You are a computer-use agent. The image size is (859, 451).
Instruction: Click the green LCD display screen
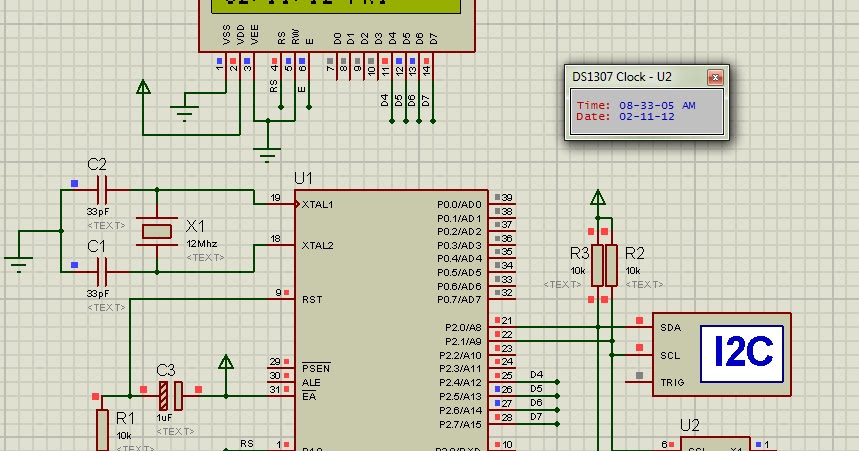(335, 5)
